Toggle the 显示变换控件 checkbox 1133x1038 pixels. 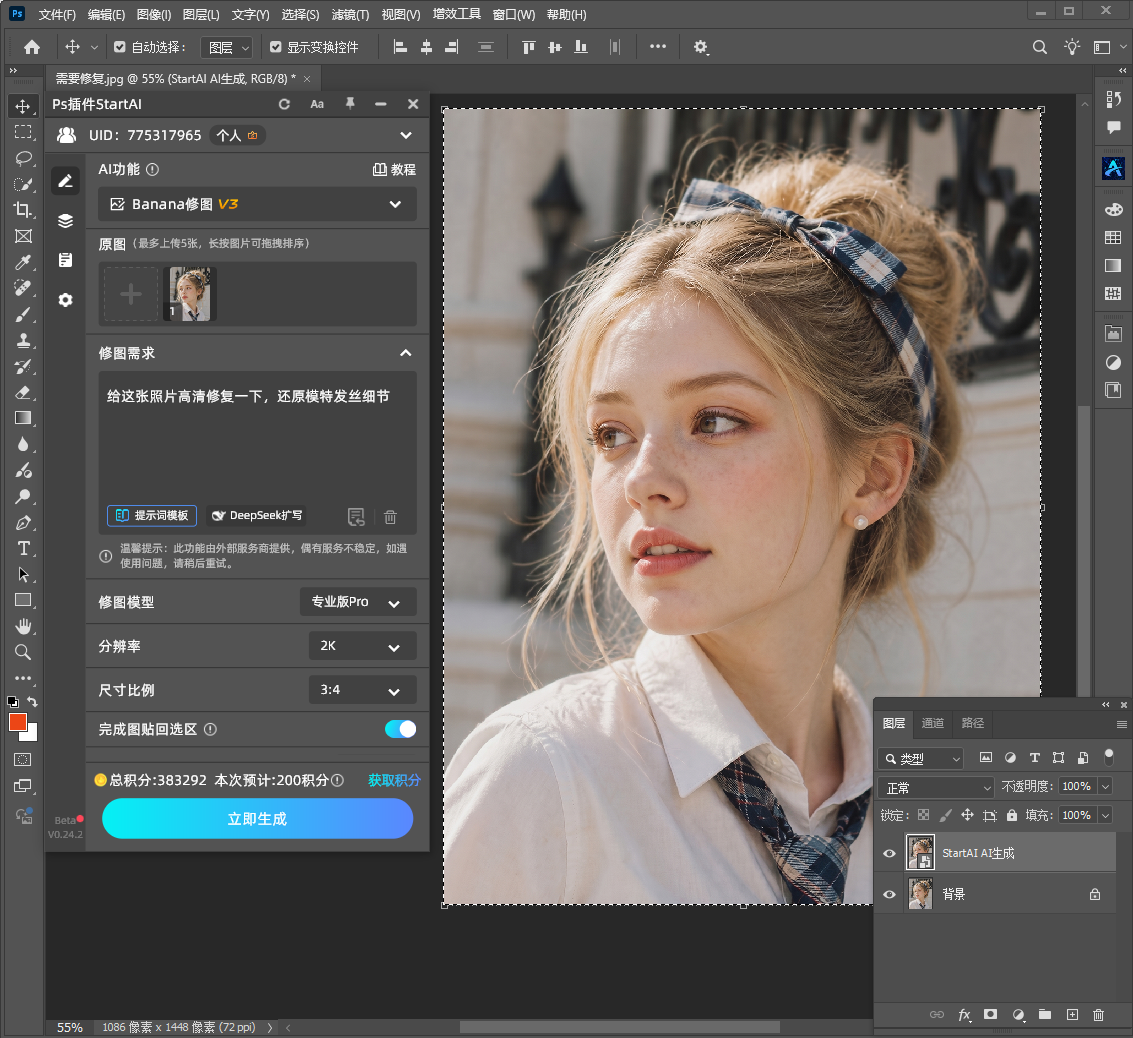coord(275,47)
